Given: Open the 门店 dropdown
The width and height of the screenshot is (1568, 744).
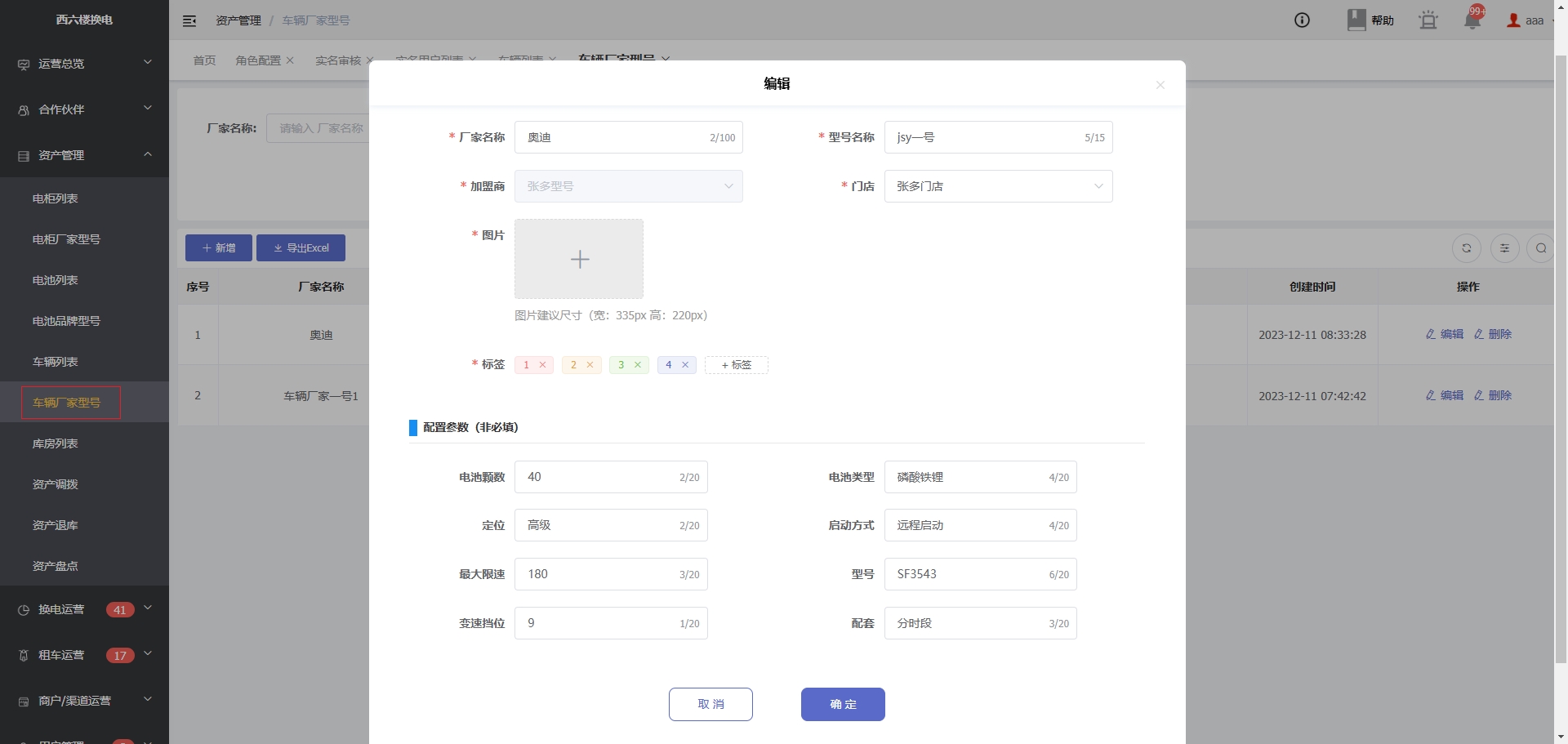Looking at the screenshot, I should click(x=997, y=186).
